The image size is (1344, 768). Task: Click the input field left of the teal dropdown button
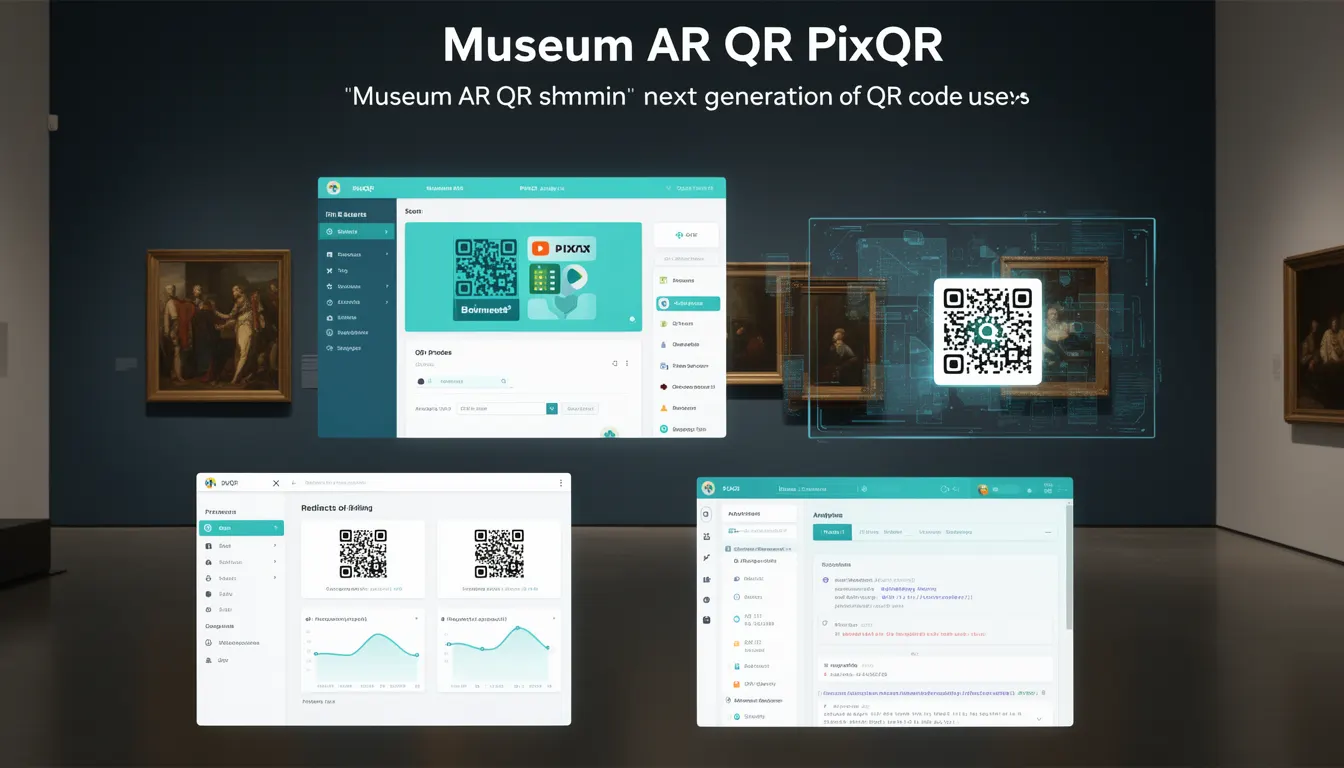[x=501, y=409]
